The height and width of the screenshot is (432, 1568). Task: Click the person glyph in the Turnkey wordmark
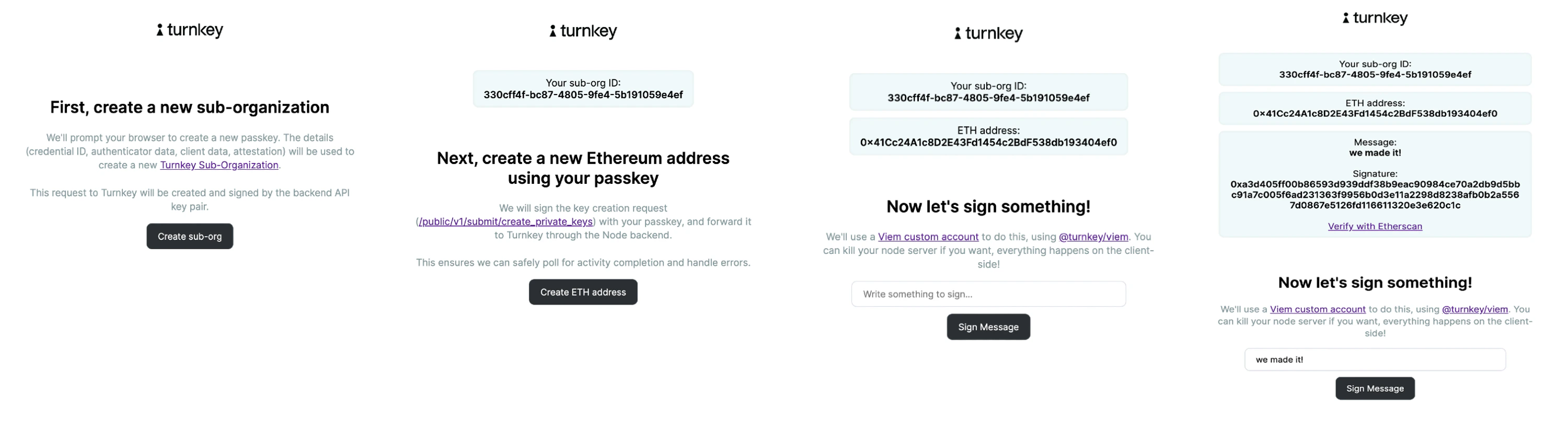[159, 29]
